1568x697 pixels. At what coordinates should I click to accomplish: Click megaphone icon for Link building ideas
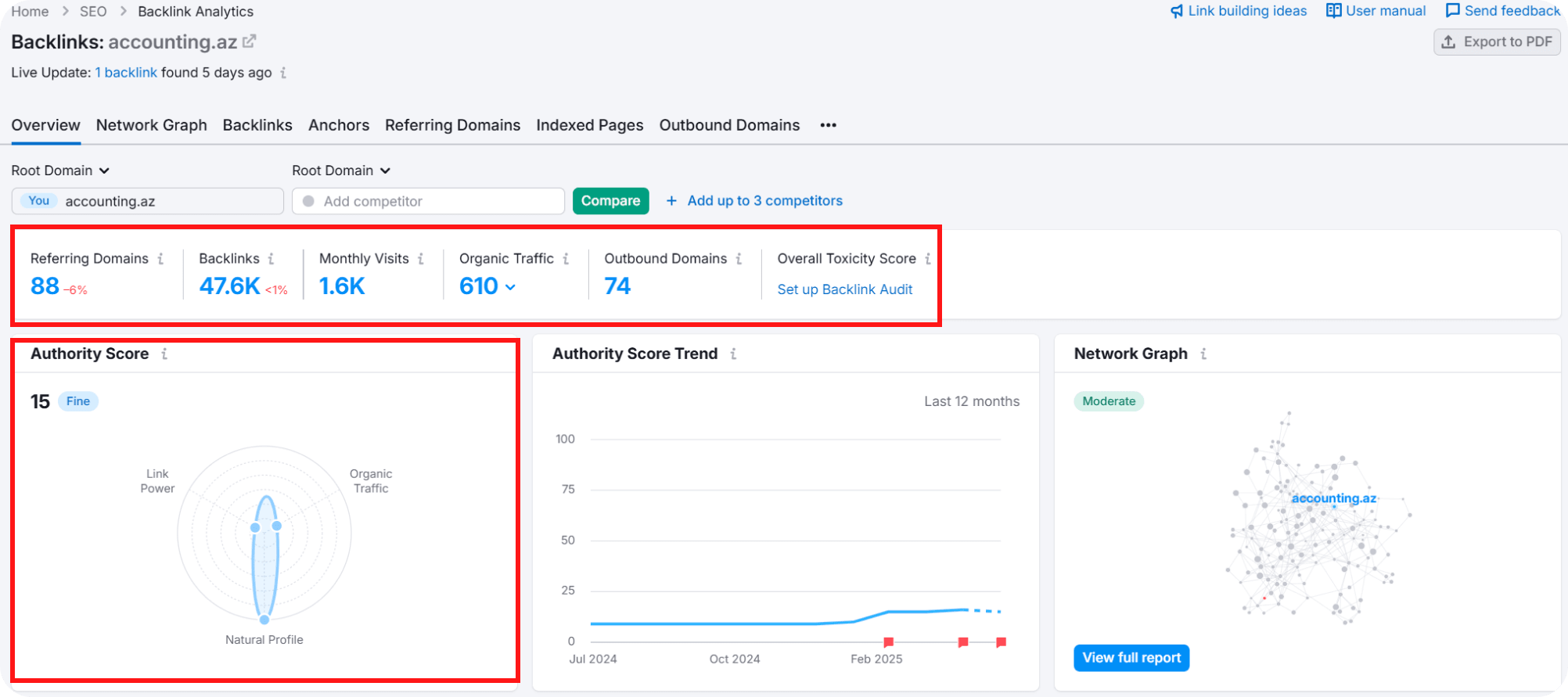point(1177,11)
